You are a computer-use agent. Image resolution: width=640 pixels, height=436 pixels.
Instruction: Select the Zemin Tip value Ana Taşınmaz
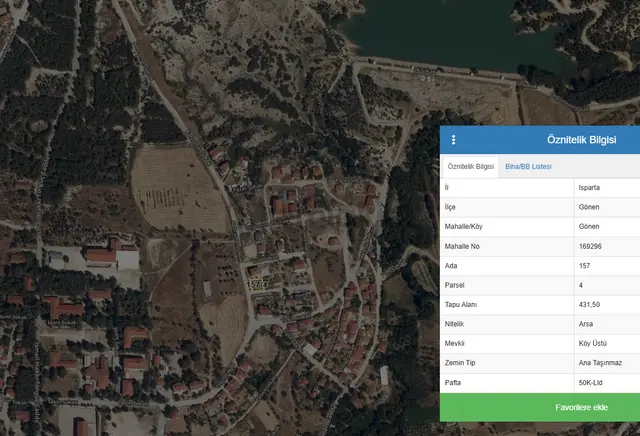600,363
